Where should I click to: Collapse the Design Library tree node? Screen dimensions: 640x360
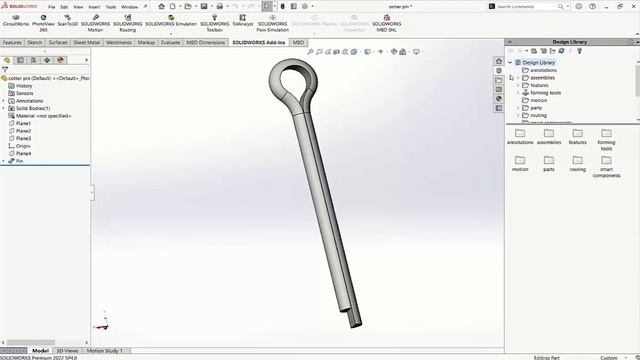coord(510,62)
